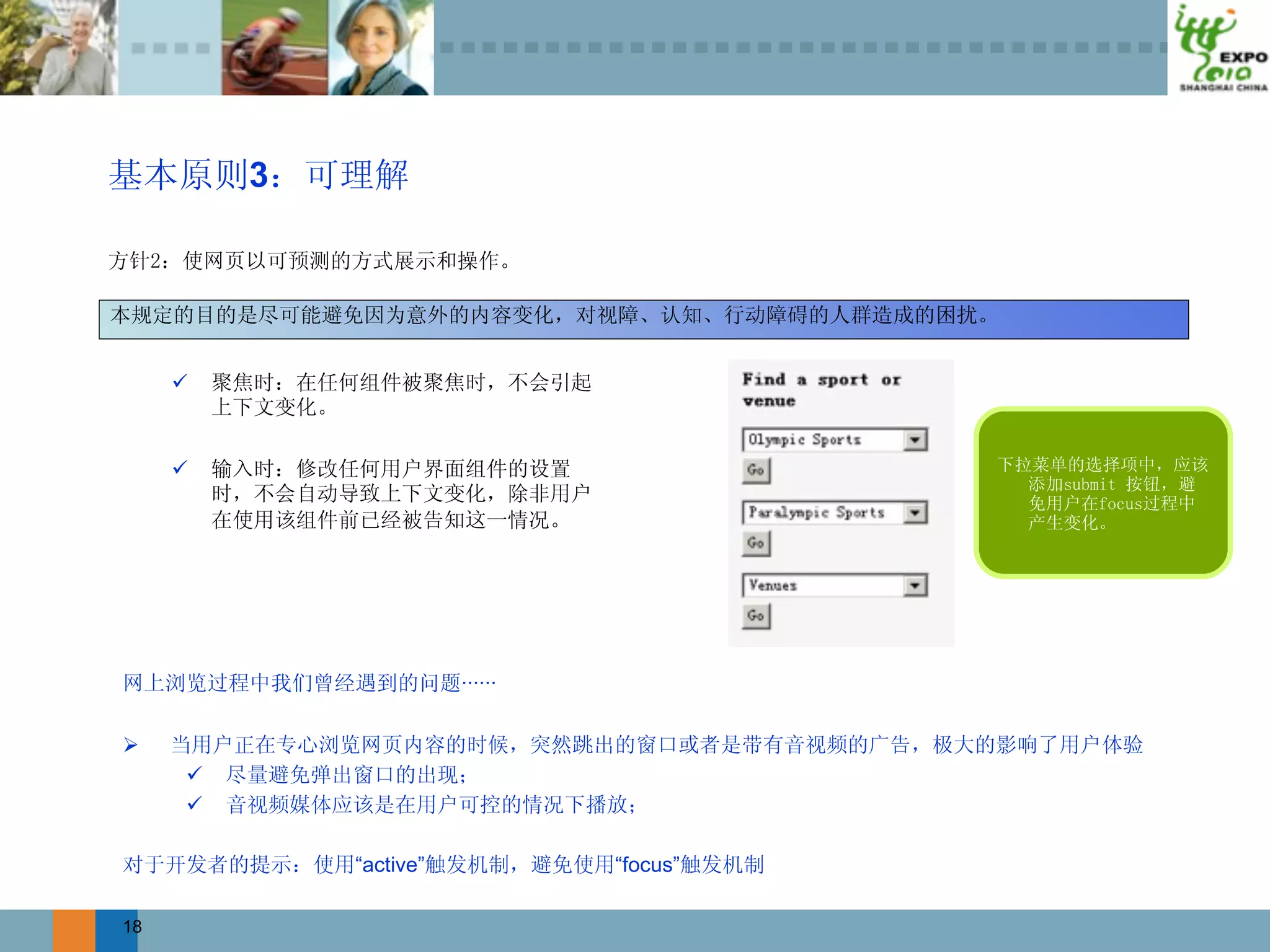This screenshot has height=952, width=1270.
Task: Open the Venues dropdown arrow
Action: point(915,586)
